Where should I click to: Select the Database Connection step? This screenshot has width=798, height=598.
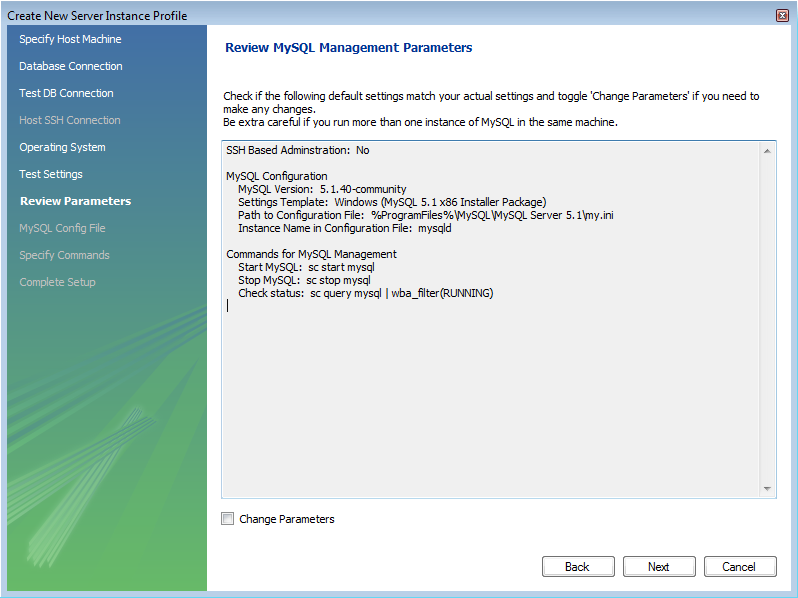tap(71, 66)
